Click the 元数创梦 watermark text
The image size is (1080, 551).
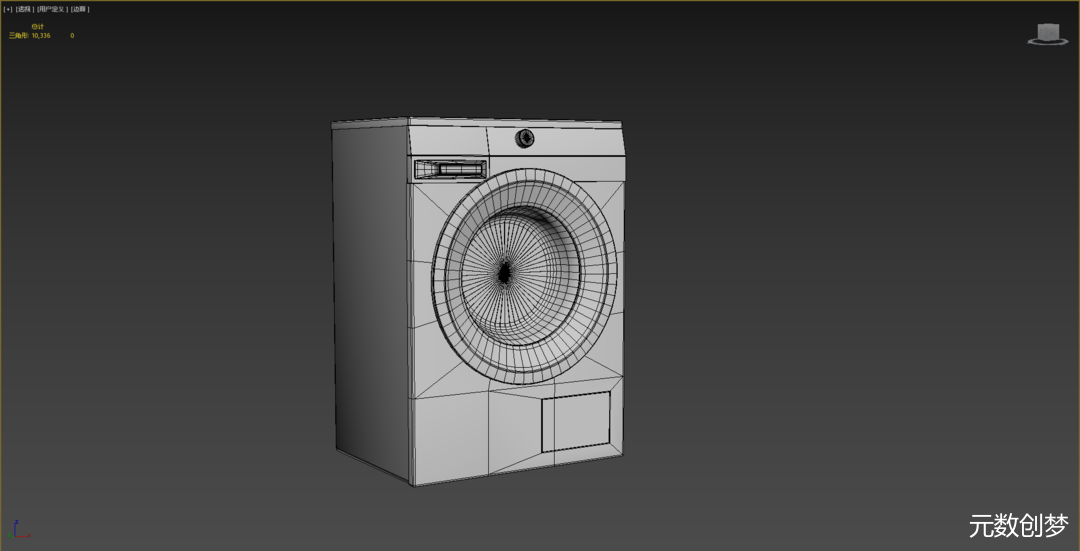click(x=1018, y=526)
